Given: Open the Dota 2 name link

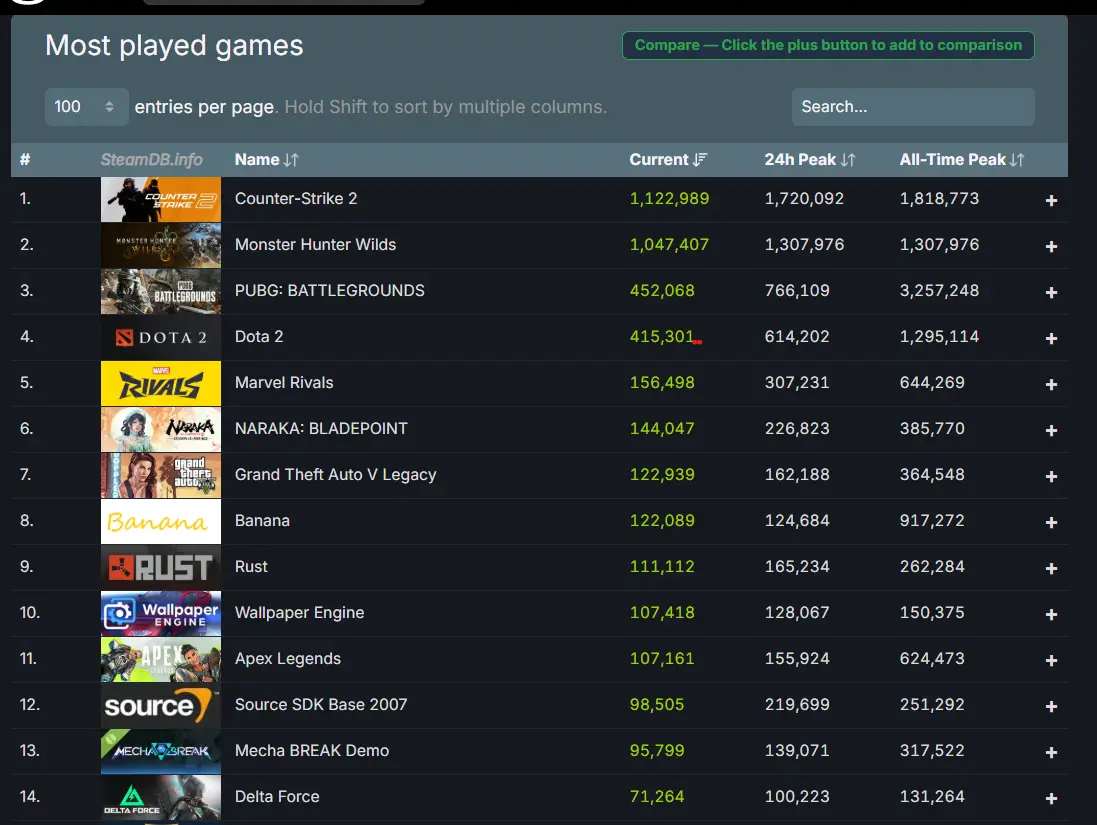Looking at the screenshot, I should click(259, 337).
